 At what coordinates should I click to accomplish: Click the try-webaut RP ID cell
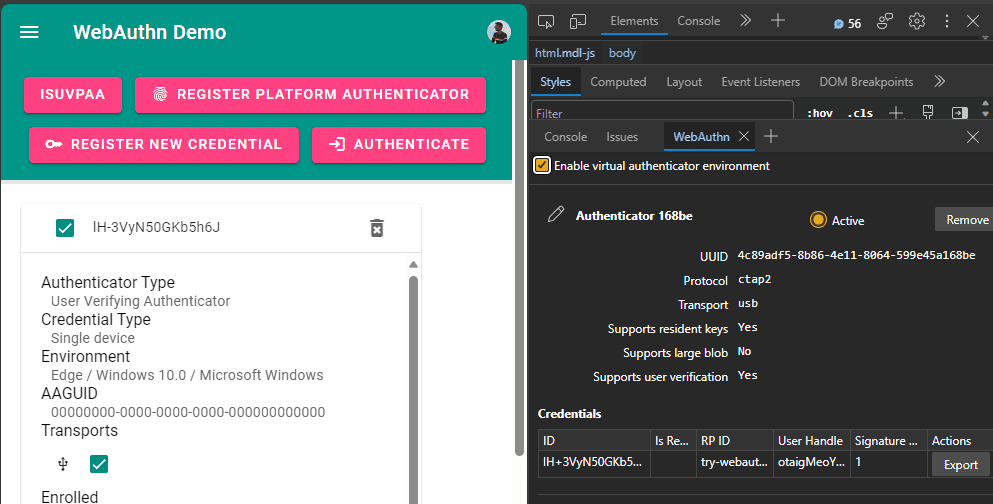tap(734, 463)
